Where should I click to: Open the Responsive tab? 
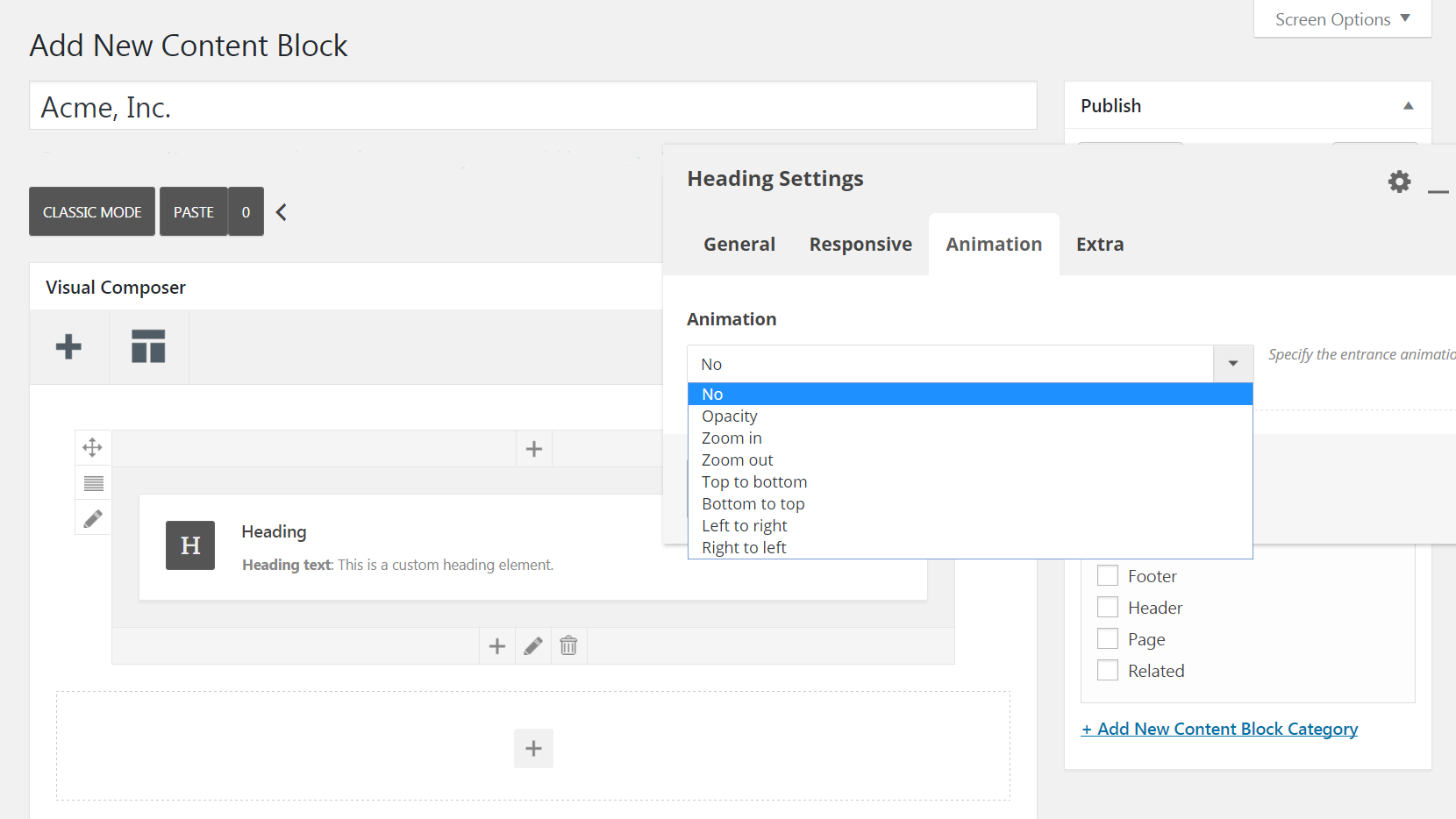coord(860,245)
